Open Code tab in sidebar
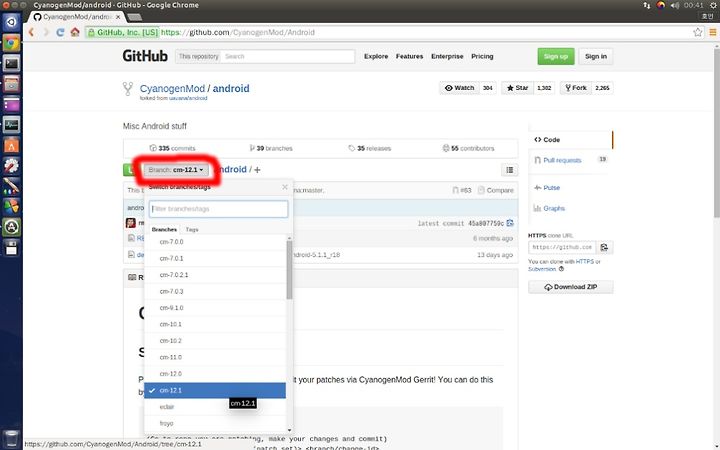Viewport: 720px width, 450px height. click(570, 140)
